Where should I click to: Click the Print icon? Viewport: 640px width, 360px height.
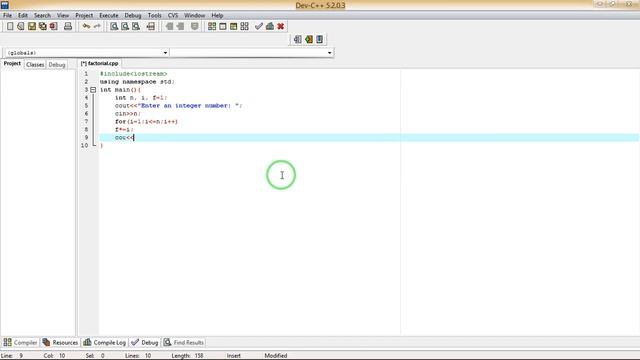point(68,27)
